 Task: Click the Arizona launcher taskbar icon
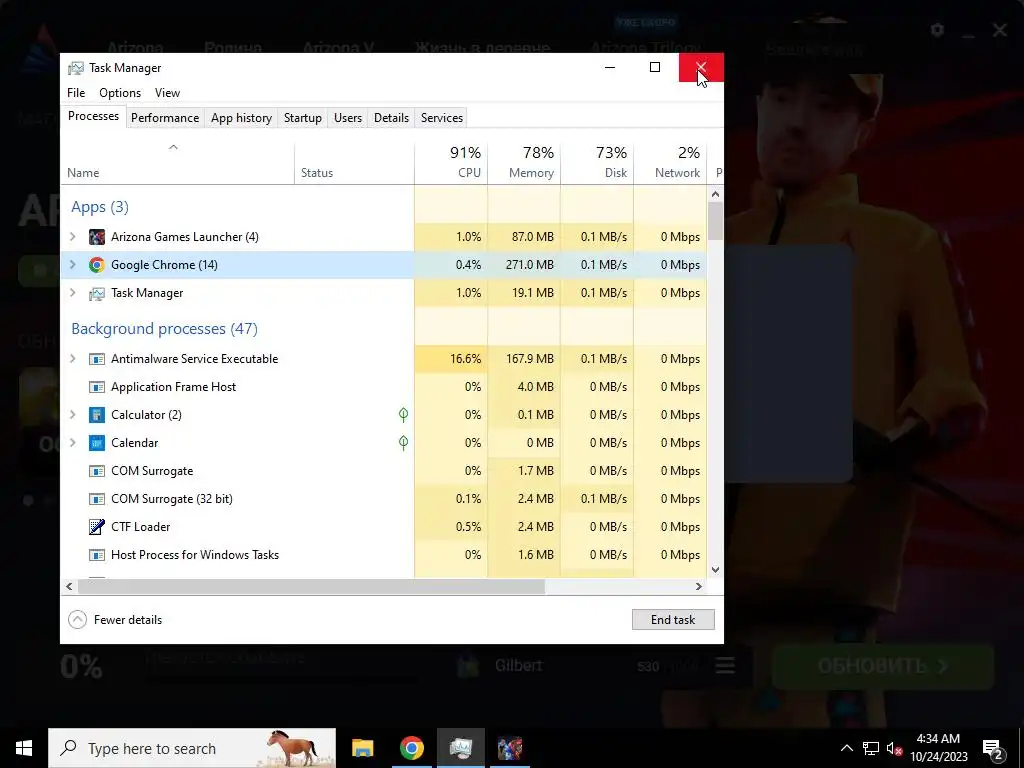[509, 748]
